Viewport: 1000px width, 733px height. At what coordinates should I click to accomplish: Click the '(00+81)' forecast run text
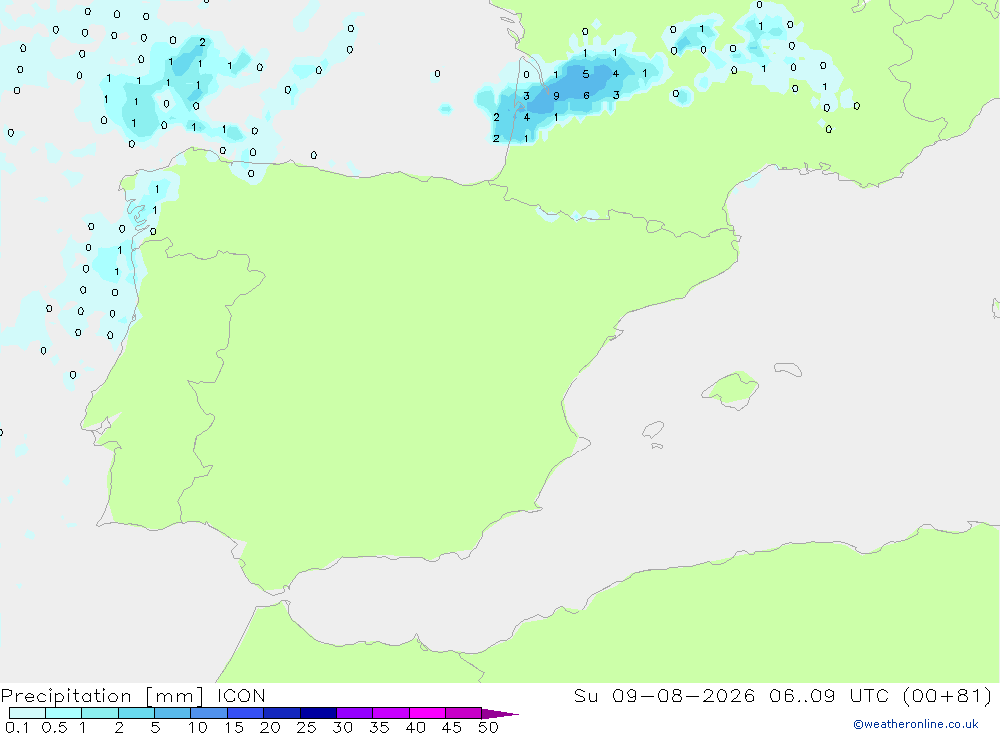[x=948, y=695]
